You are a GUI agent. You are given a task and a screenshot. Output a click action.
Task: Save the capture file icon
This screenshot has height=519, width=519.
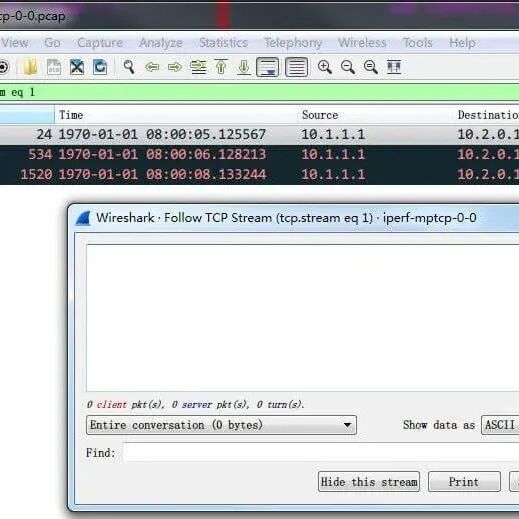pos(54,67)
